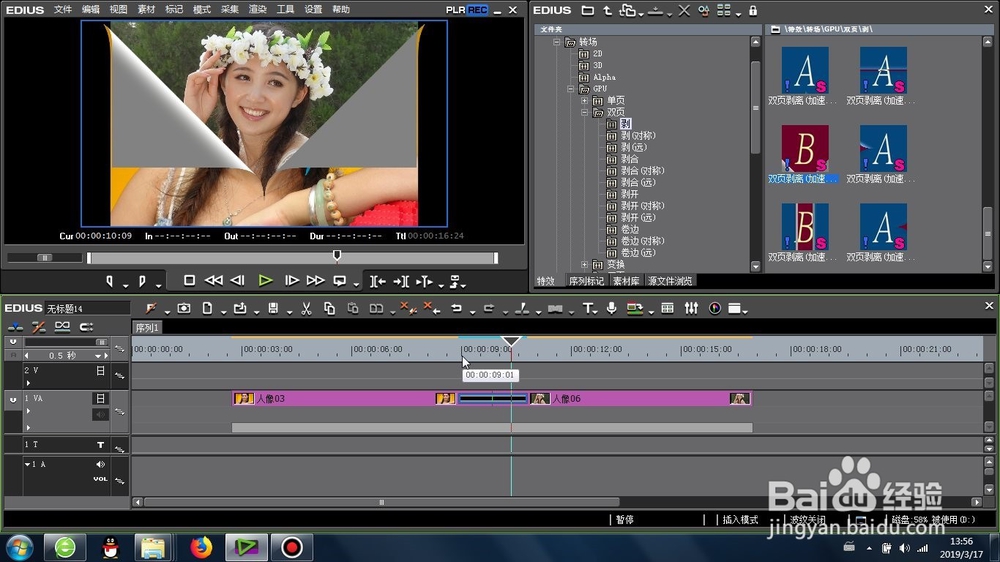The image size is (1000, 562).
Task: Toggle audio mute on track 1 VA
Action: click(x=100, y=415)
